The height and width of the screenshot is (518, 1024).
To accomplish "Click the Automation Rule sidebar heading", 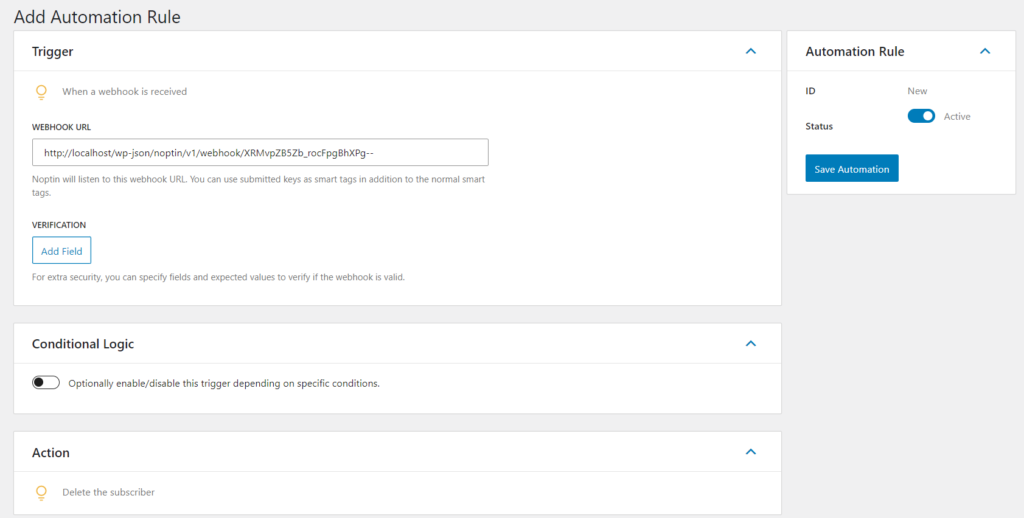I will coord(855,52).
